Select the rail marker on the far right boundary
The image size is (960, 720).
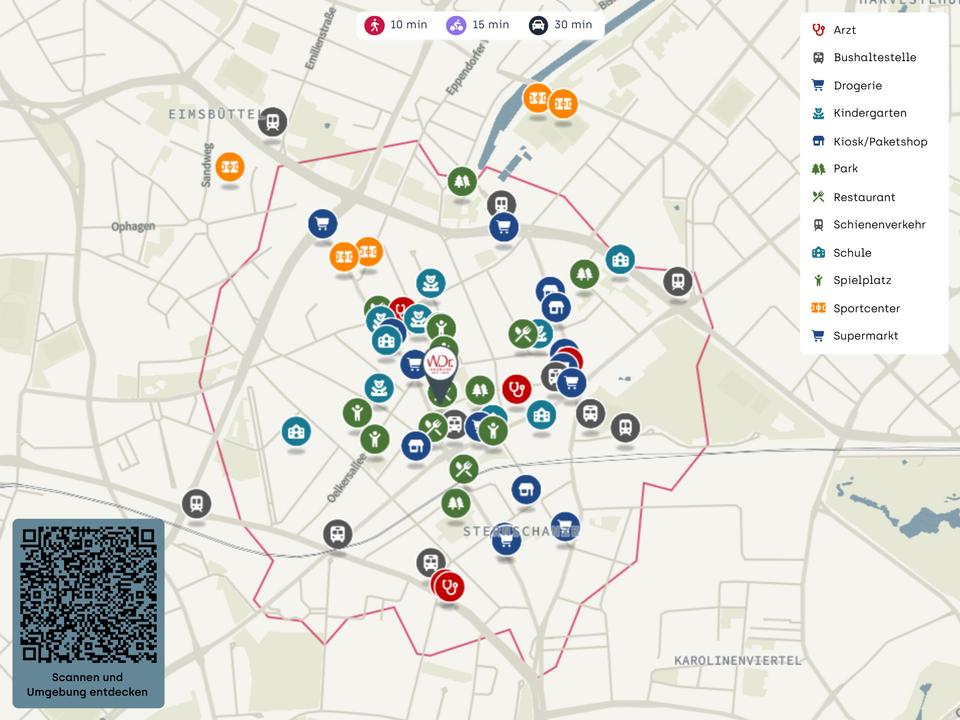(678, 281)
